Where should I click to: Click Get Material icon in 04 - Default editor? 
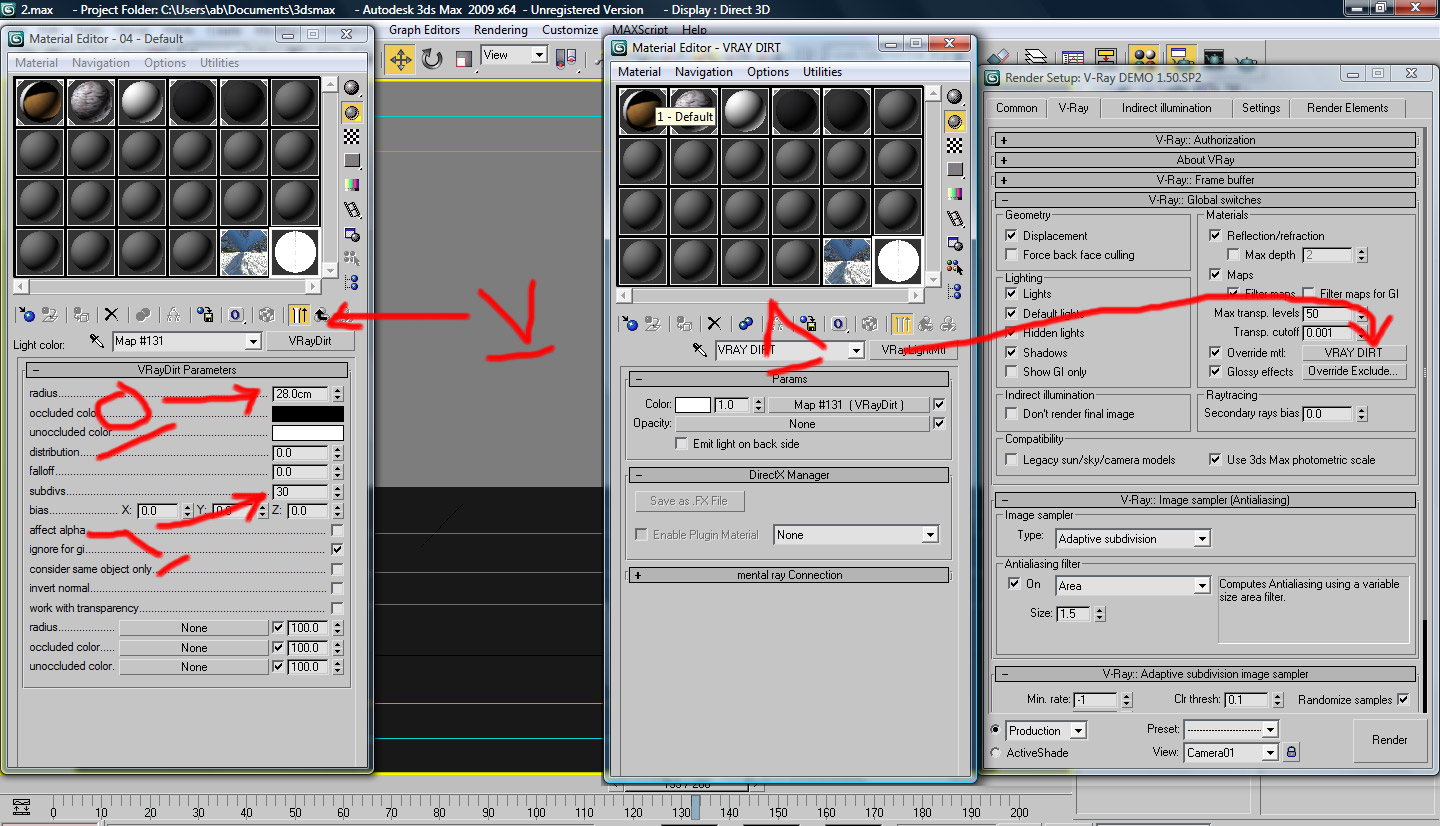pyautogui.click(x=26, y=315)
